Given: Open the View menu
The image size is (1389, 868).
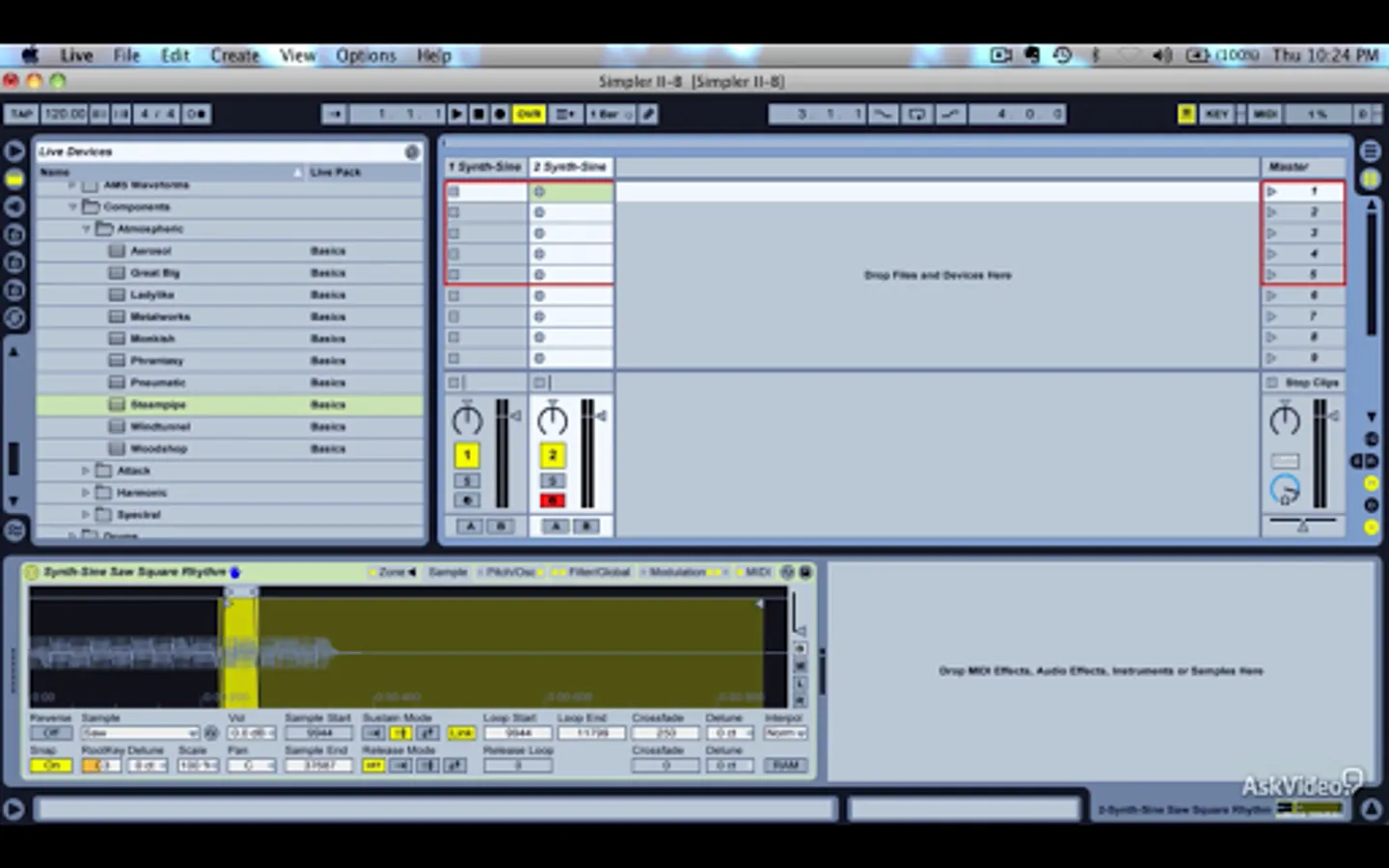Looking at the screenshot, I should click(298, 55).
